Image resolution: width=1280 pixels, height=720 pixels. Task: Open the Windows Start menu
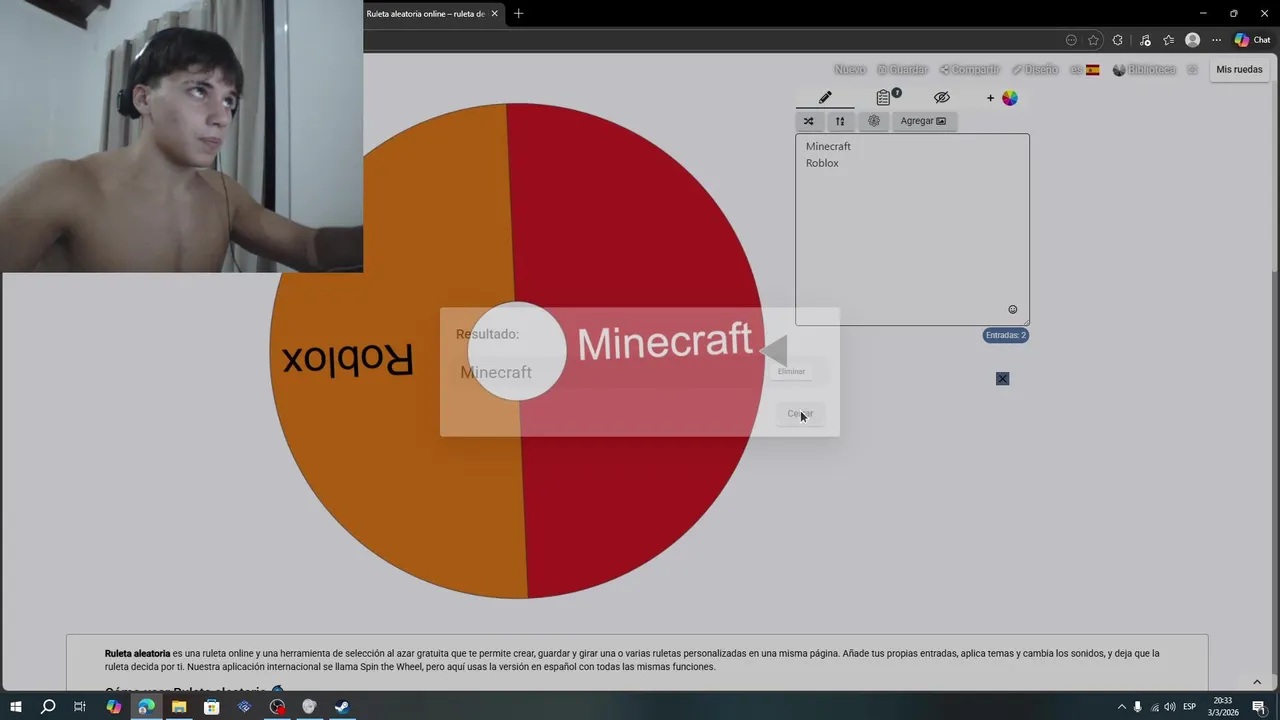16,707
